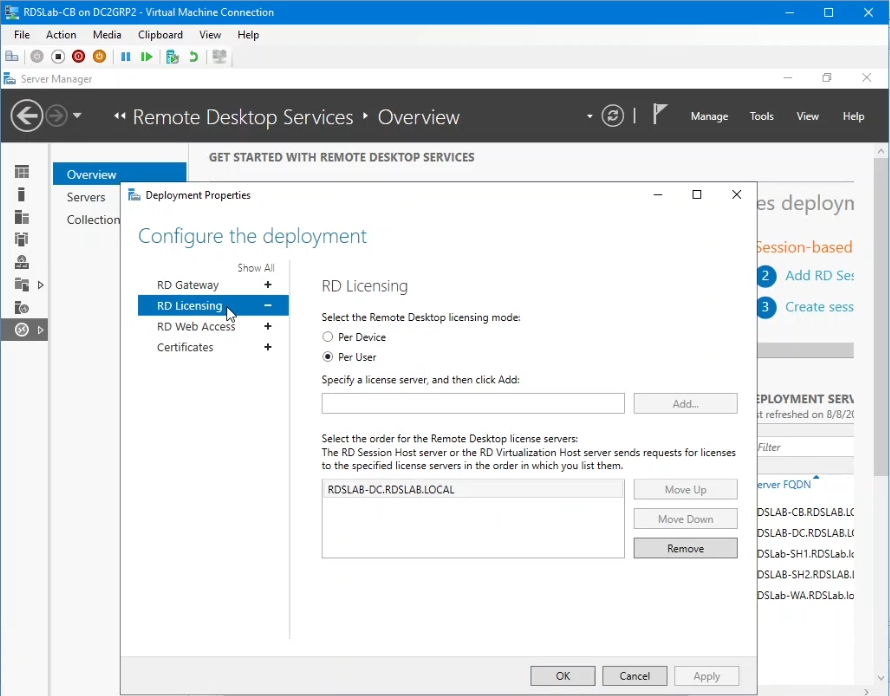The image size is (890, 696).
Task: Click the grey Start VM icon
Action: click(x=37, y=56)
